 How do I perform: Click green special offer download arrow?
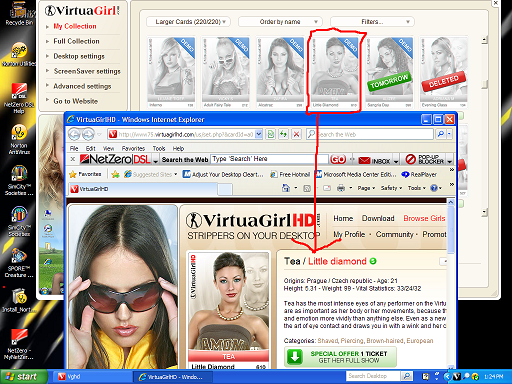[295, 357]
